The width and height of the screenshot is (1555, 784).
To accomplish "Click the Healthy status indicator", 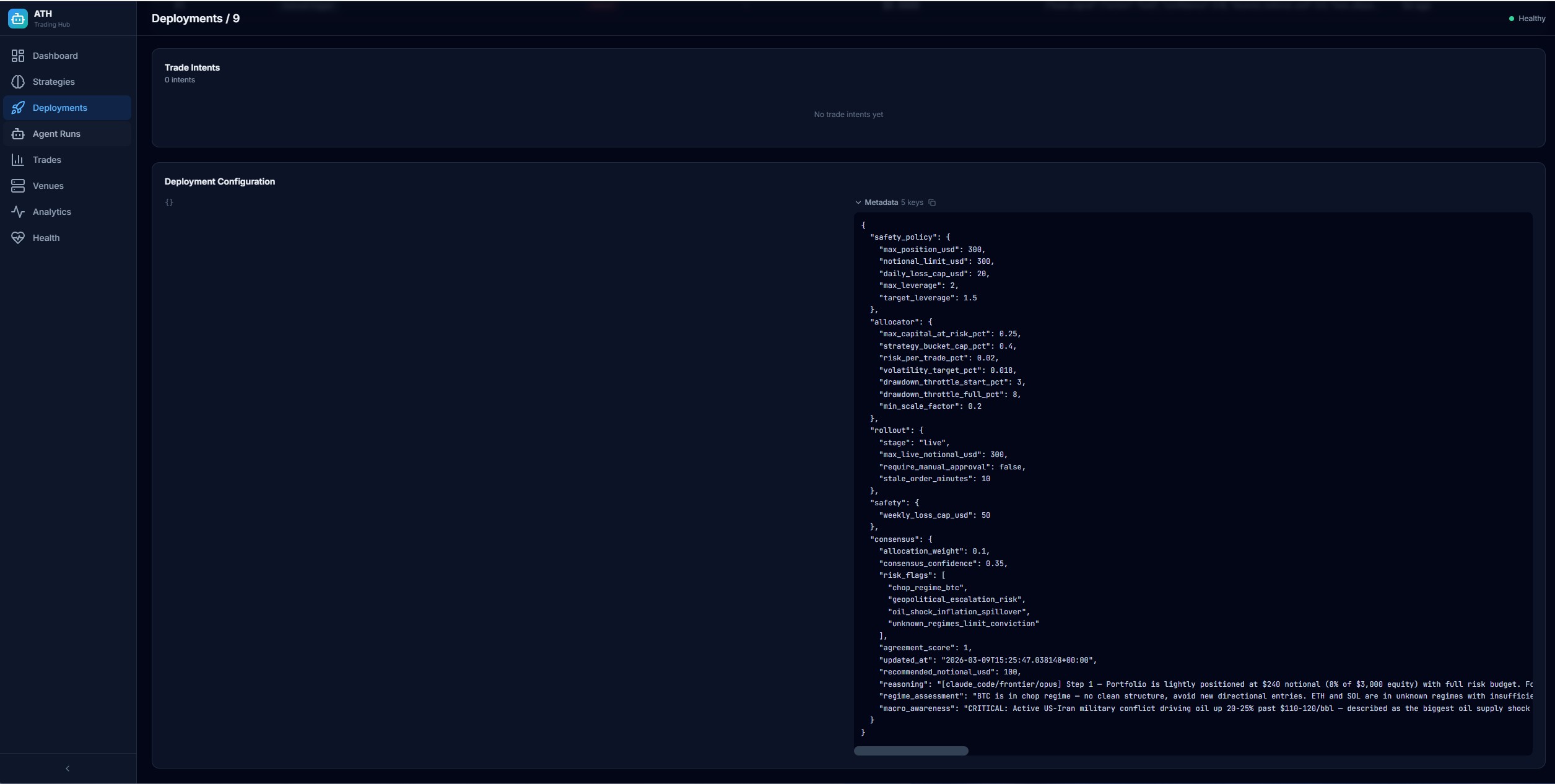I will coord(1527,19).
